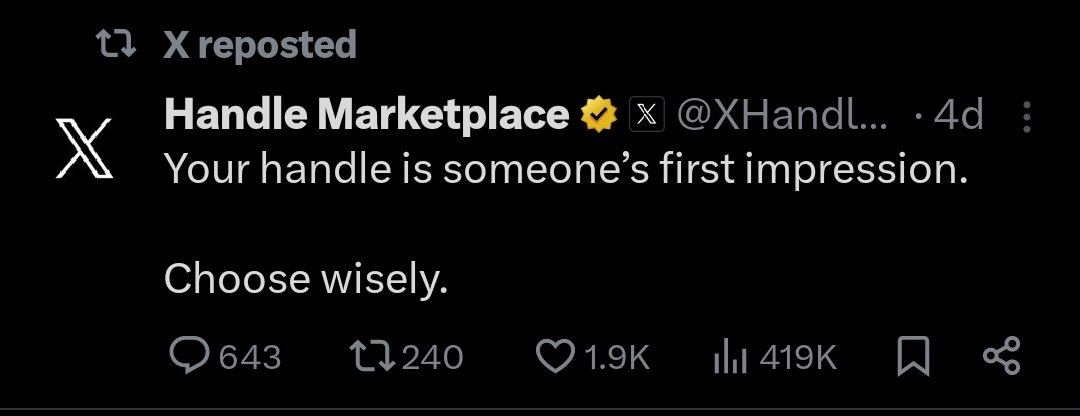The width and height of the screenshot is (1080, 416).
Task: Click the 240 reposts count
Action: [x=432, y=357]
